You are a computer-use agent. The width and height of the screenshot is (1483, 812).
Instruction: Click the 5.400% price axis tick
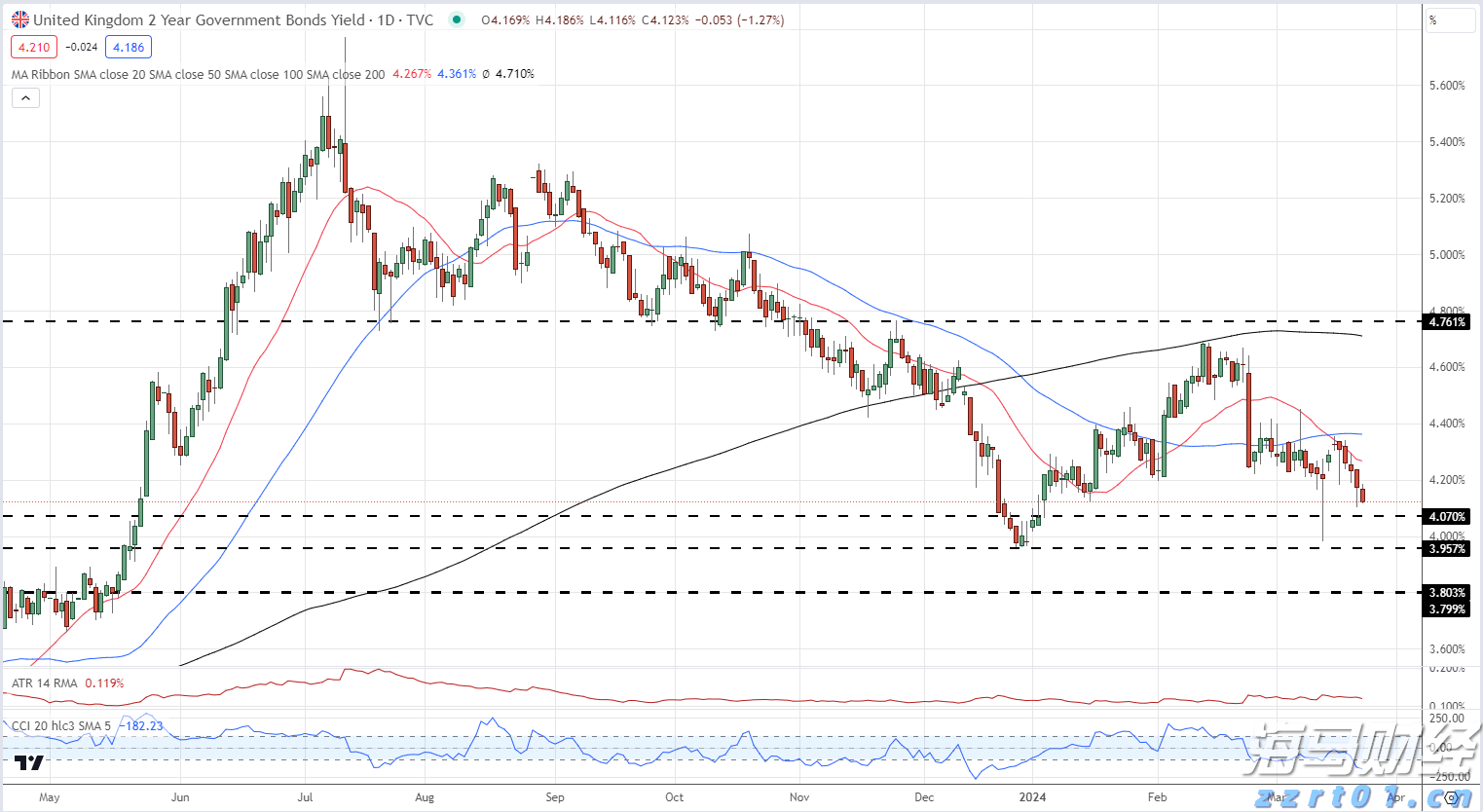[x=1447, y=142]
